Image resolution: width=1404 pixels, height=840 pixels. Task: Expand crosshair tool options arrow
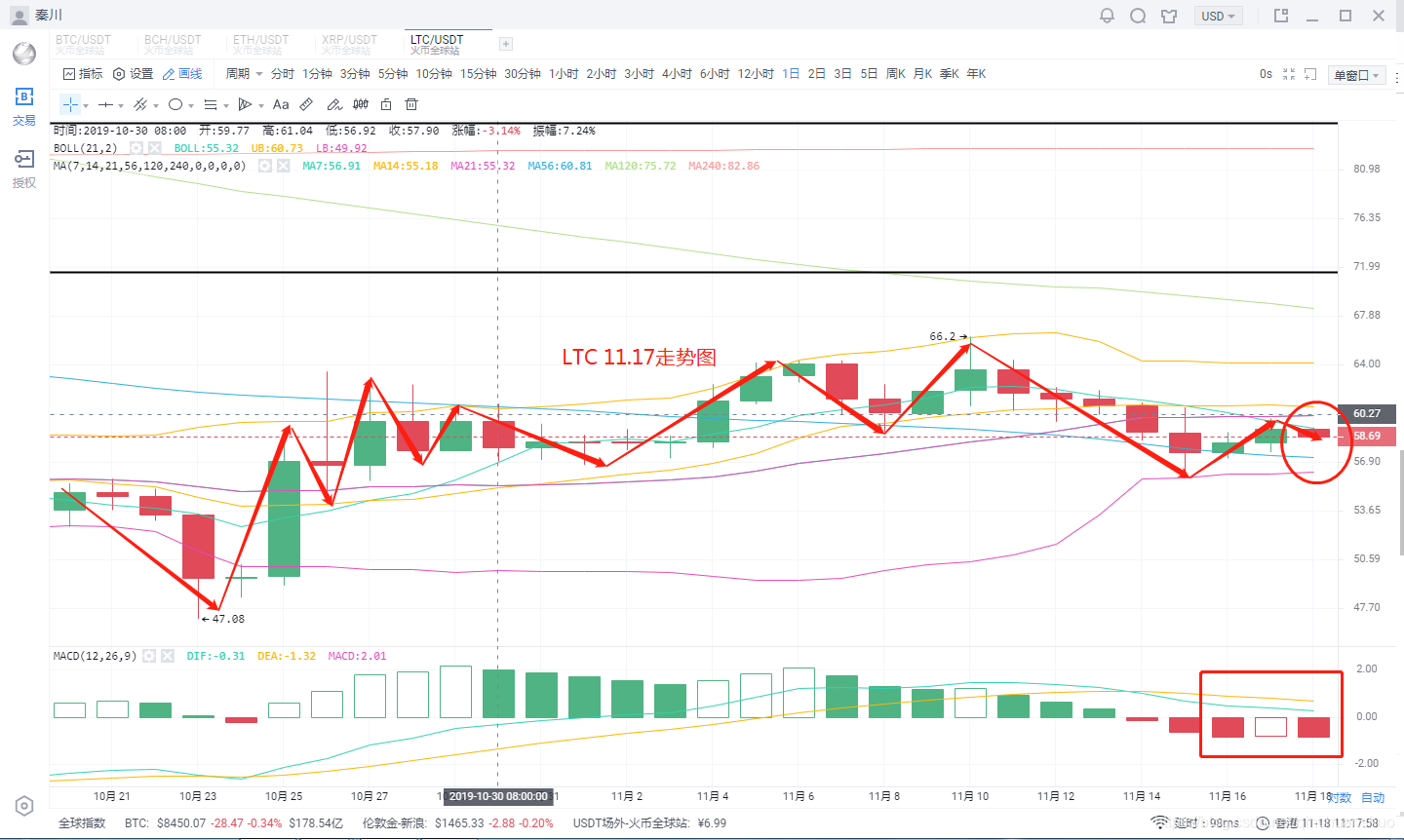[86, 105]
